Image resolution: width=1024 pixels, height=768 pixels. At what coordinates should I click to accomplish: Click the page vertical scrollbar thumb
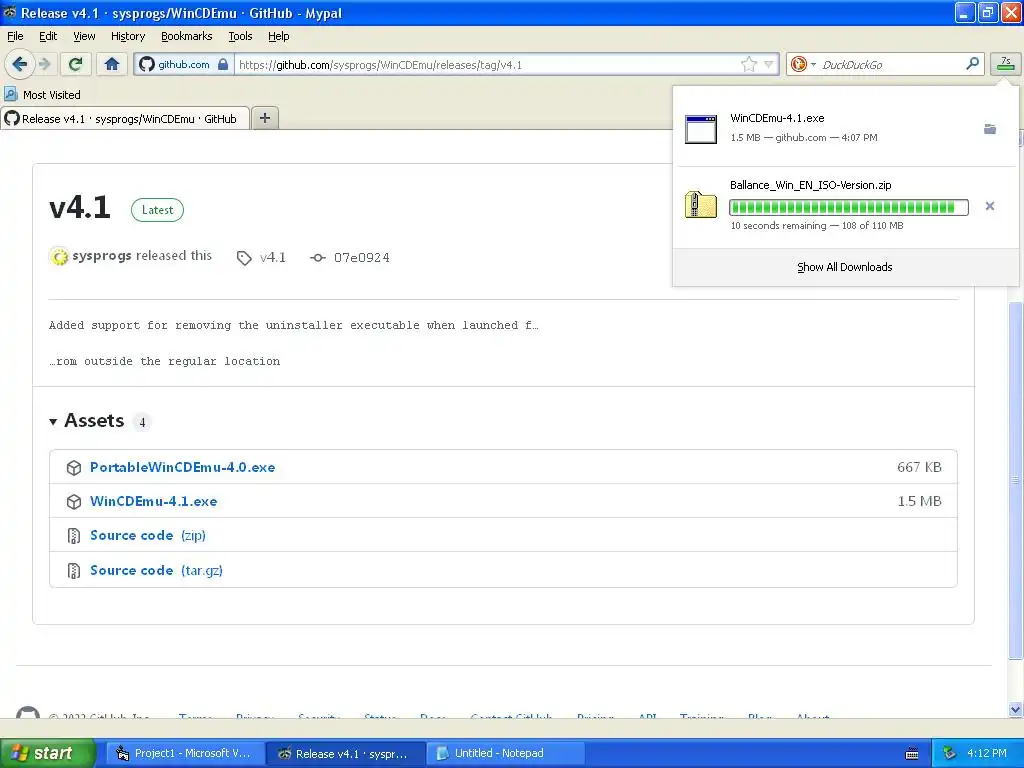[1015, 480]
